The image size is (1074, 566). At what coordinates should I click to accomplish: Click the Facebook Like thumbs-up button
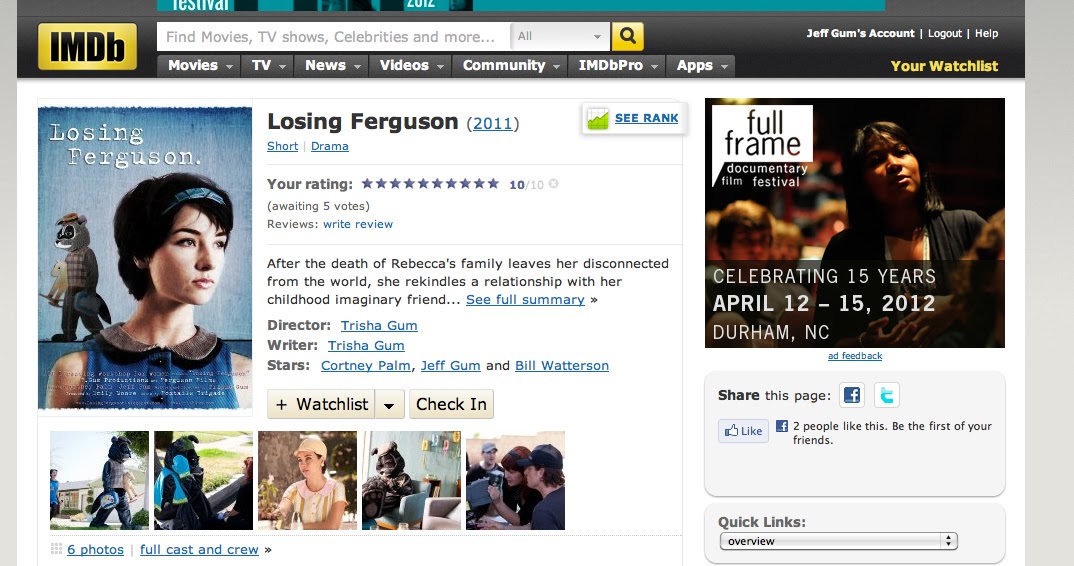pos(743,430)
